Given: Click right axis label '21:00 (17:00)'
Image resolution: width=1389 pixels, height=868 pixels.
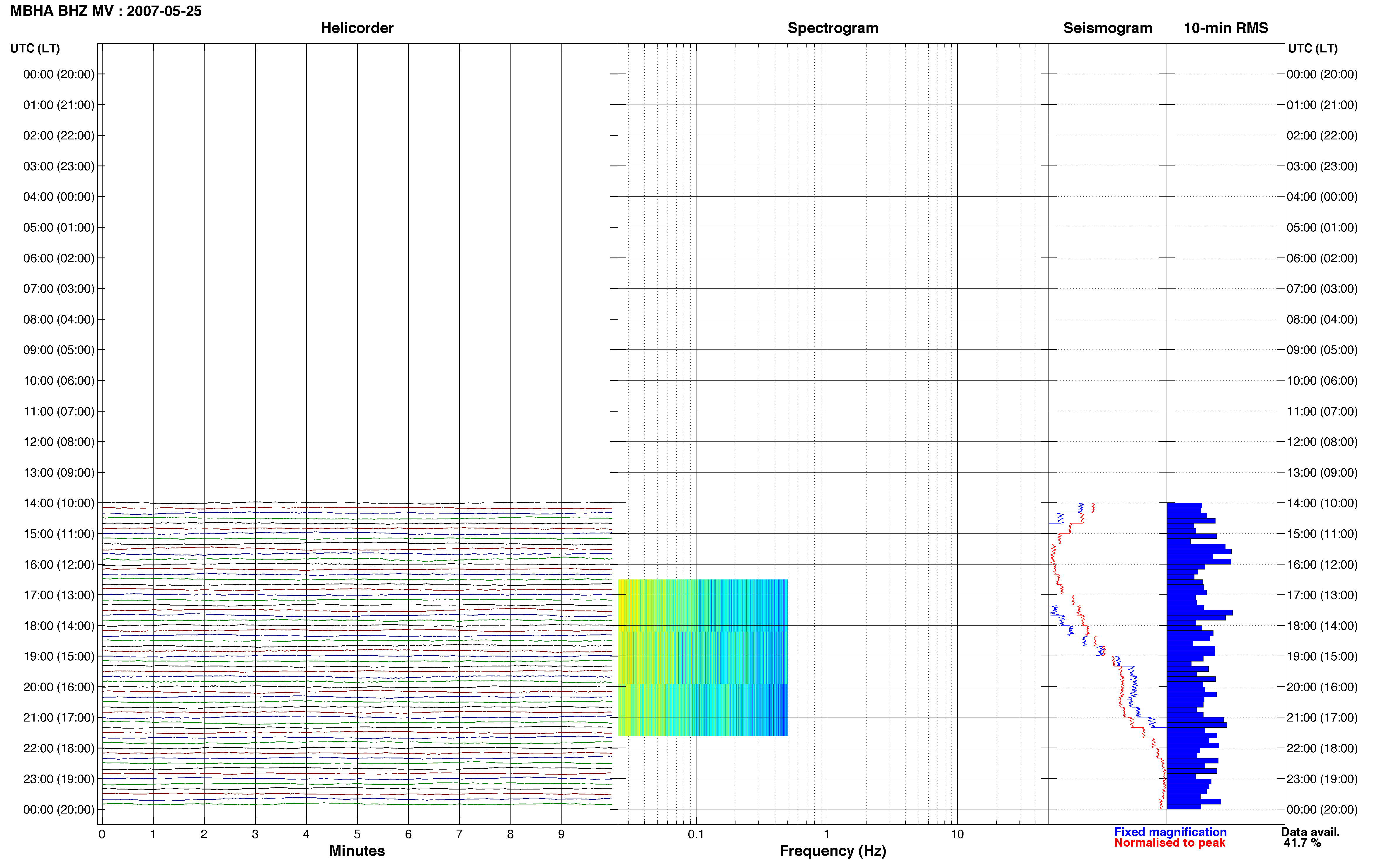Looking at the screenshot, I should 1322,717.
